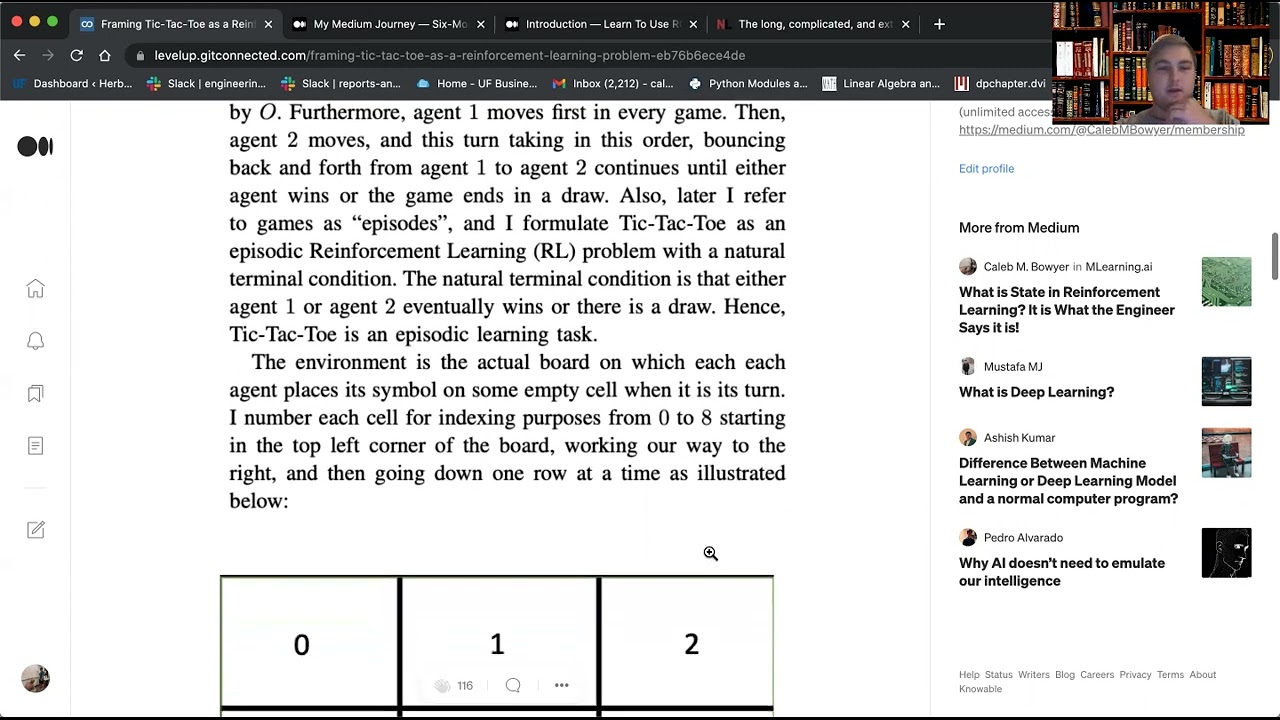
Task: Close the My Medium Journey tab
Action: click(481, 24)
